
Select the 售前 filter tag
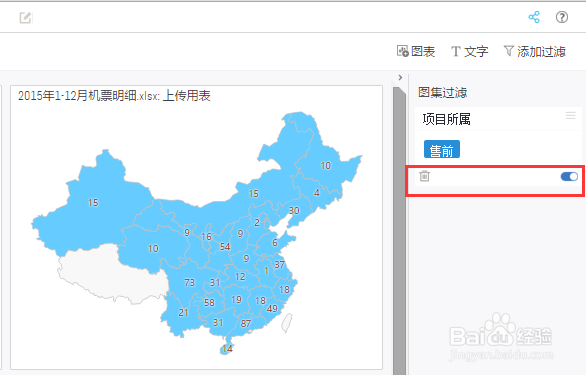(x=441, y=150)
